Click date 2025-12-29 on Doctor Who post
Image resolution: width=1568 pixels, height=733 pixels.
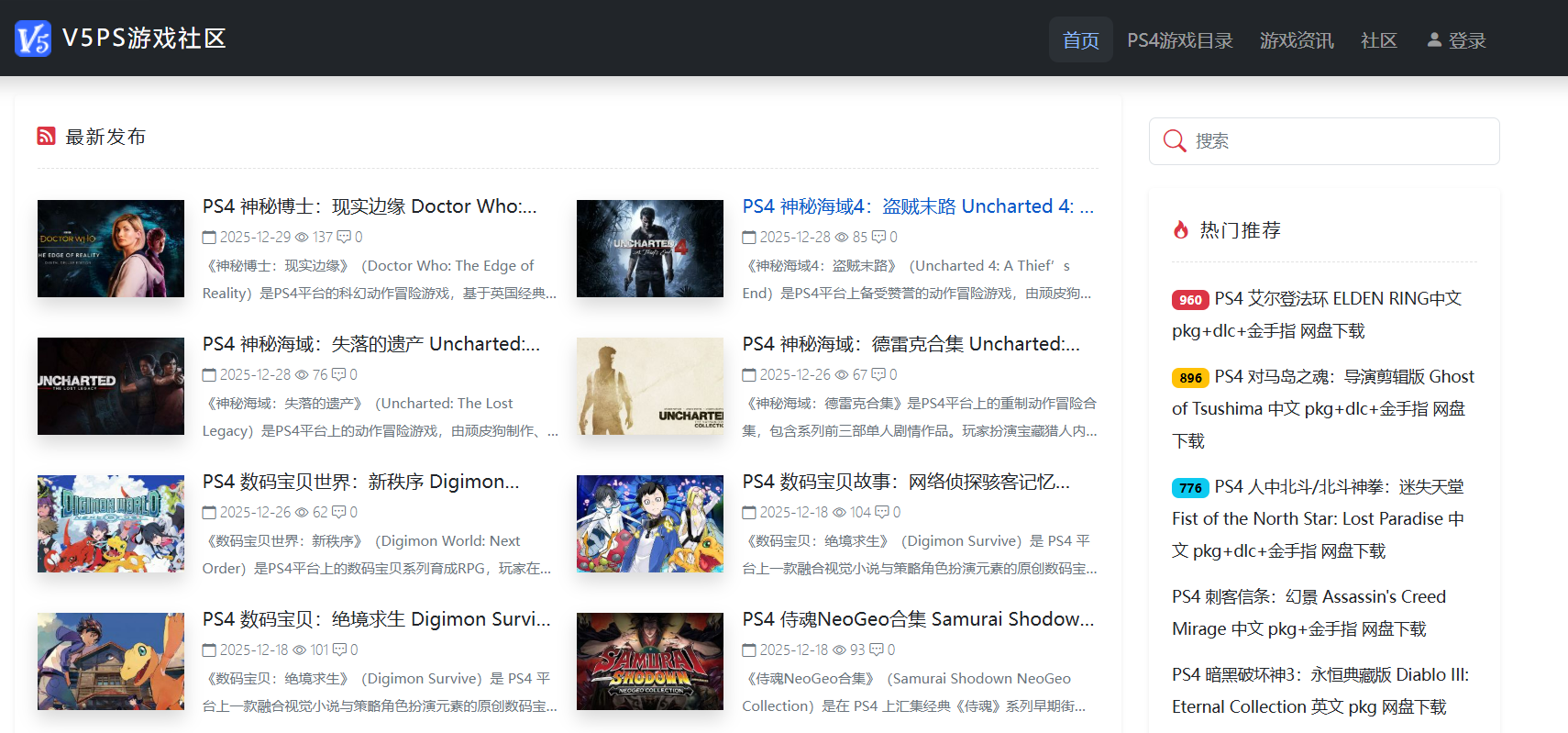click(255, 237)
